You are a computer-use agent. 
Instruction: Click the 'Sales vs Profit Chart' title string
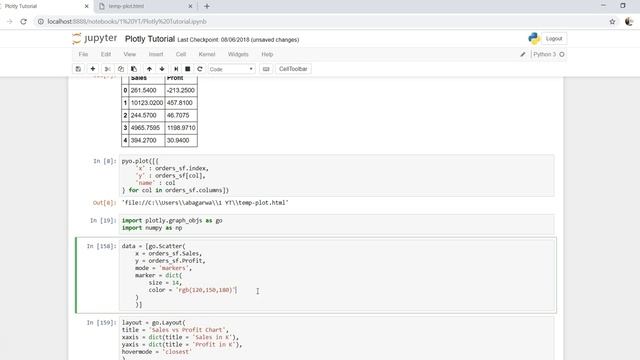point(188,330)
